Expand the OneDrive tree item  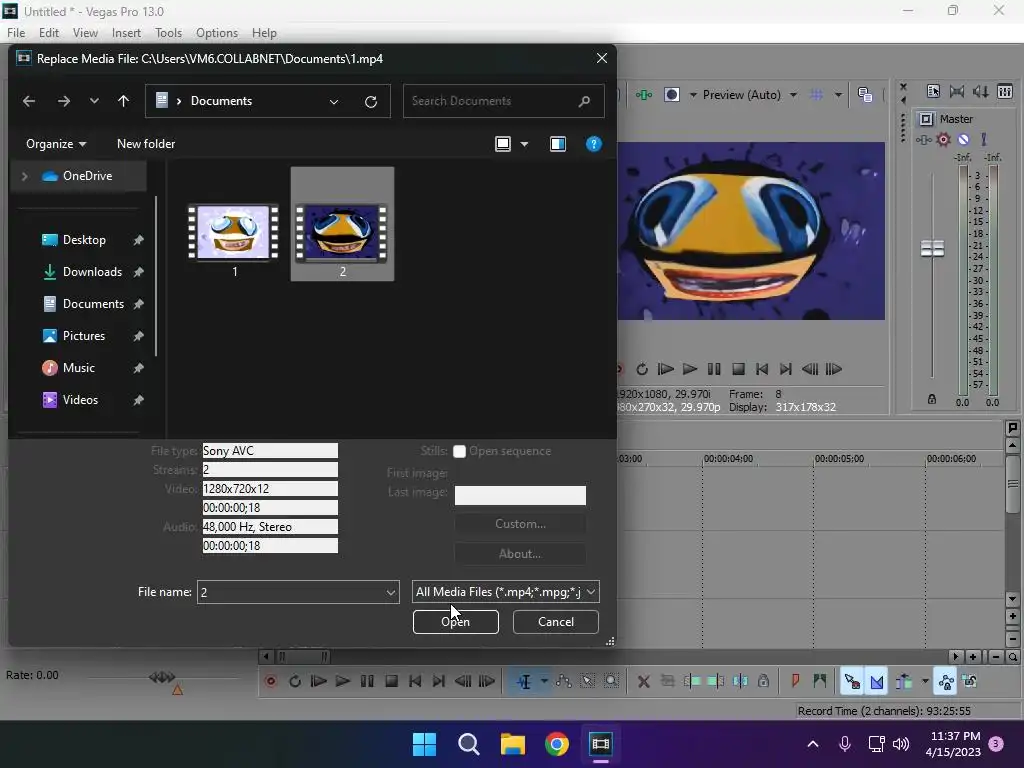24,176
